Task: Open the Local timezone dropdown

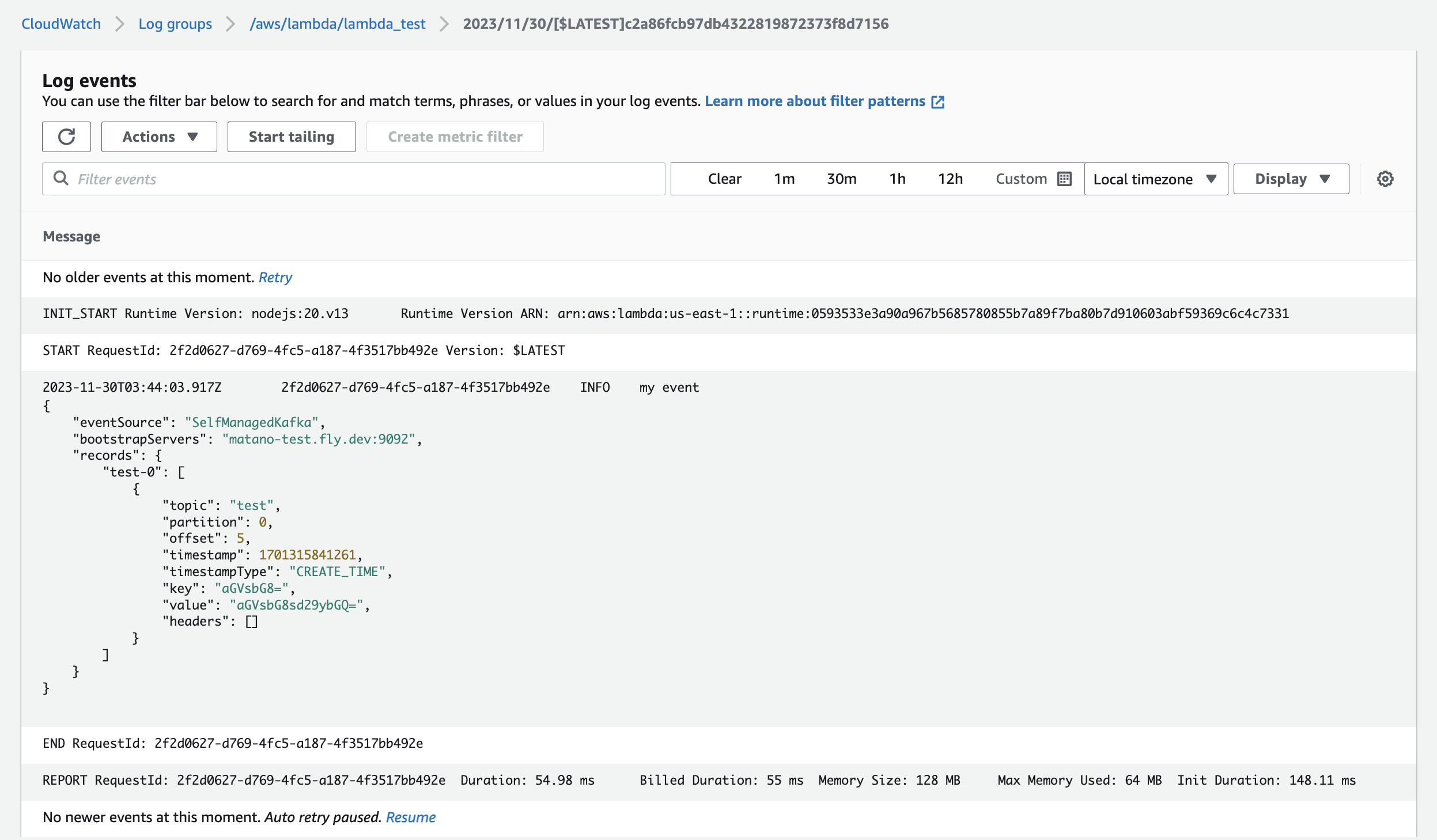Action: pos(1155,179)
